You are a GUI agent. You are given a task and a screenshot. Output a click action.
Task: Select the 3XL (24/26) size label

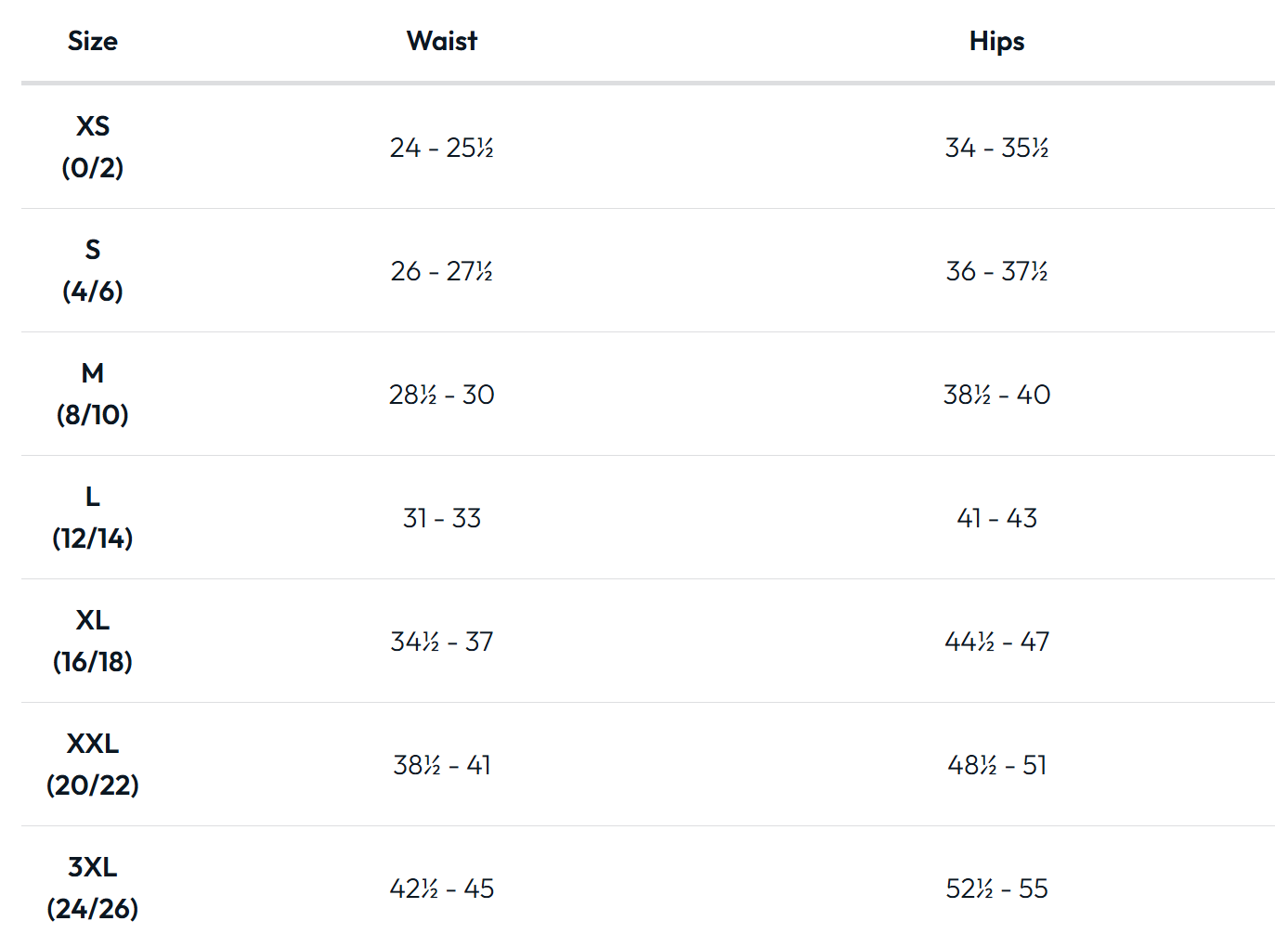click(x=93, y=888)
